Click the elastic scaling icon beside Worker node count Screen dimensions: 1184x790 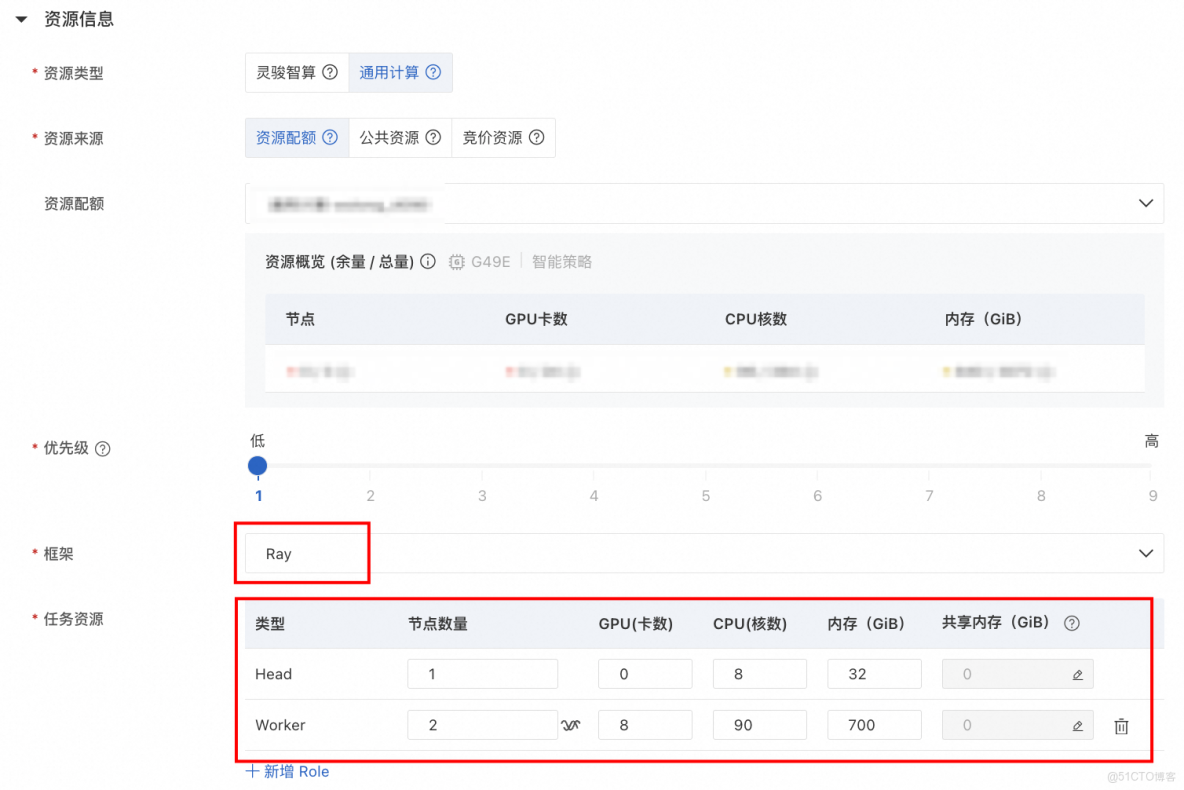tap(570, 725)
